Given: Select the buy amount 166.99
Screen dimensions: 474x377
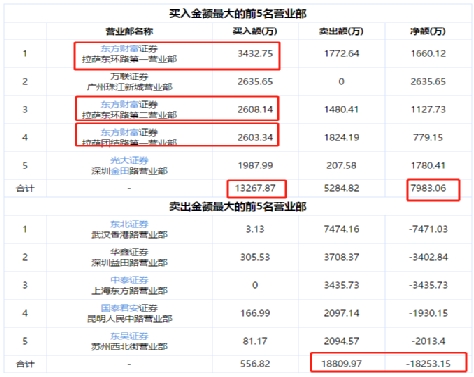Looking at the screenshot, I should [x=255, y=313].
